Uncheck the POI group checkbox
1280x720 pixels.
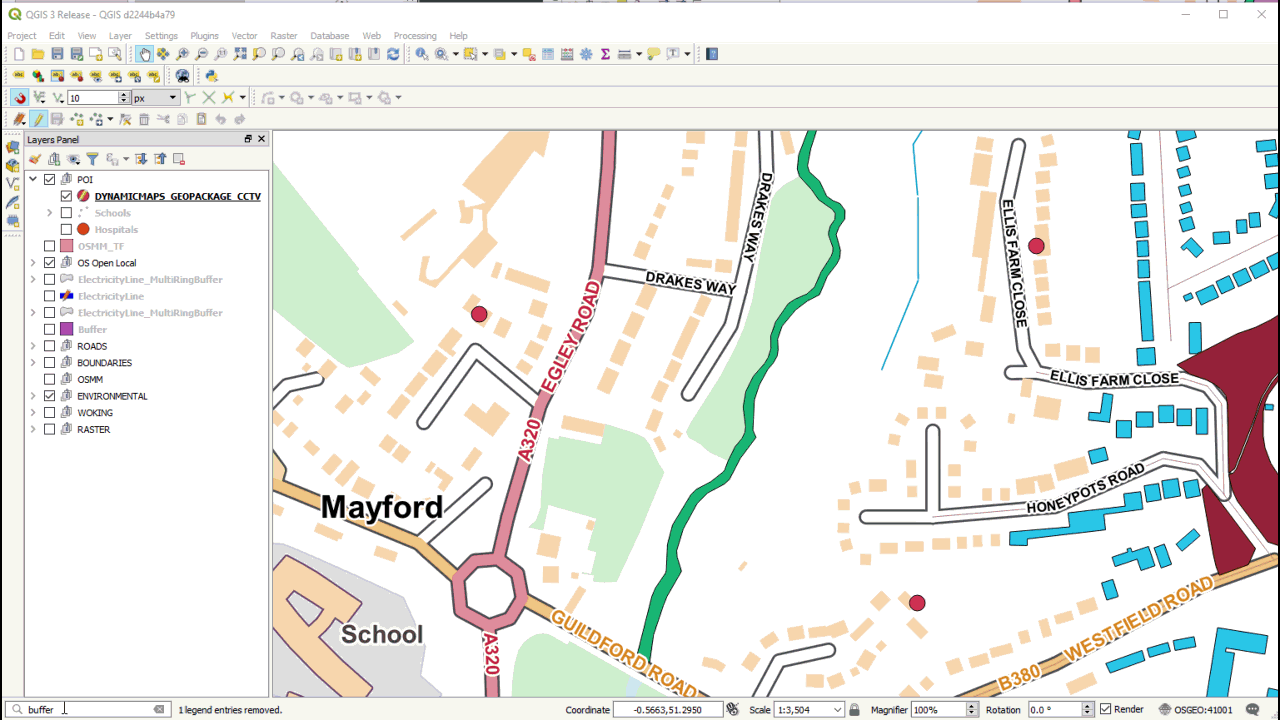point(50,180)
